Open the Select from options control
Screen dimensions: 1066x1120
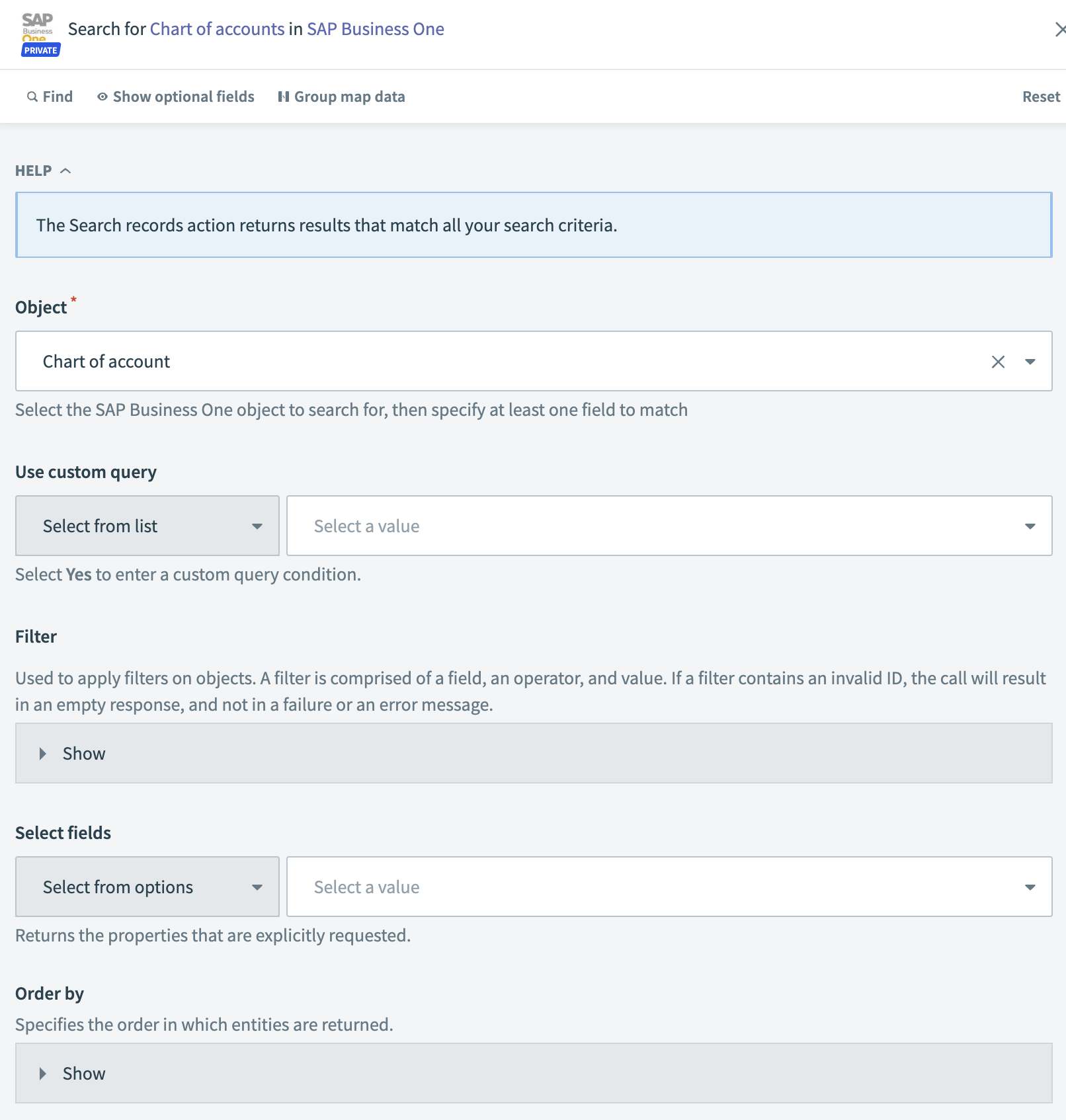tap(147, 887)
